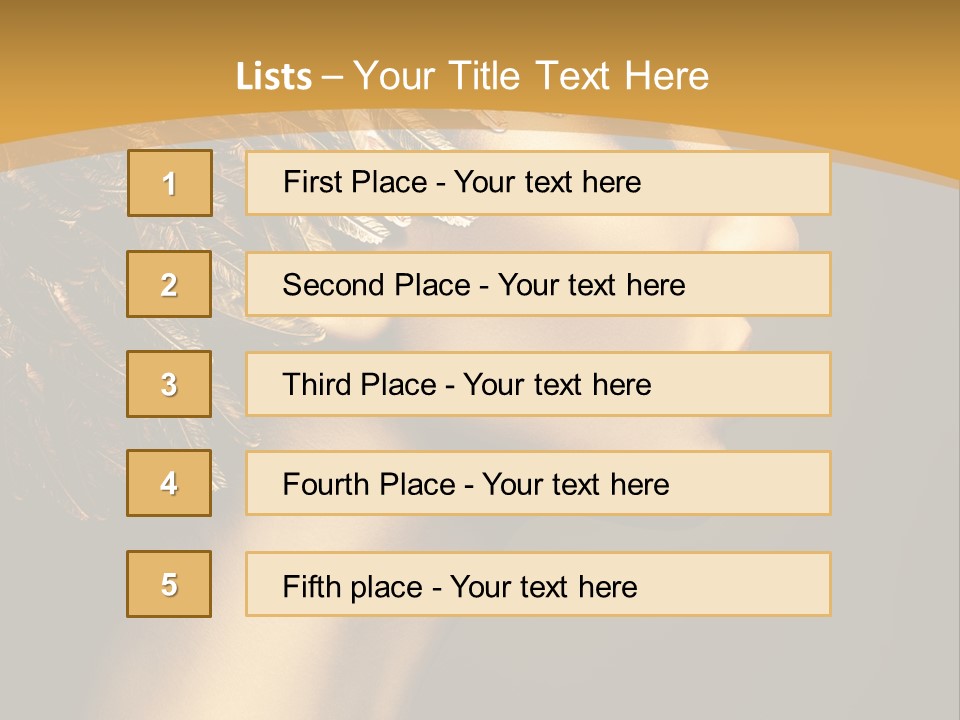
Task: Click the word "First" in the list
Action: (312, 182)
